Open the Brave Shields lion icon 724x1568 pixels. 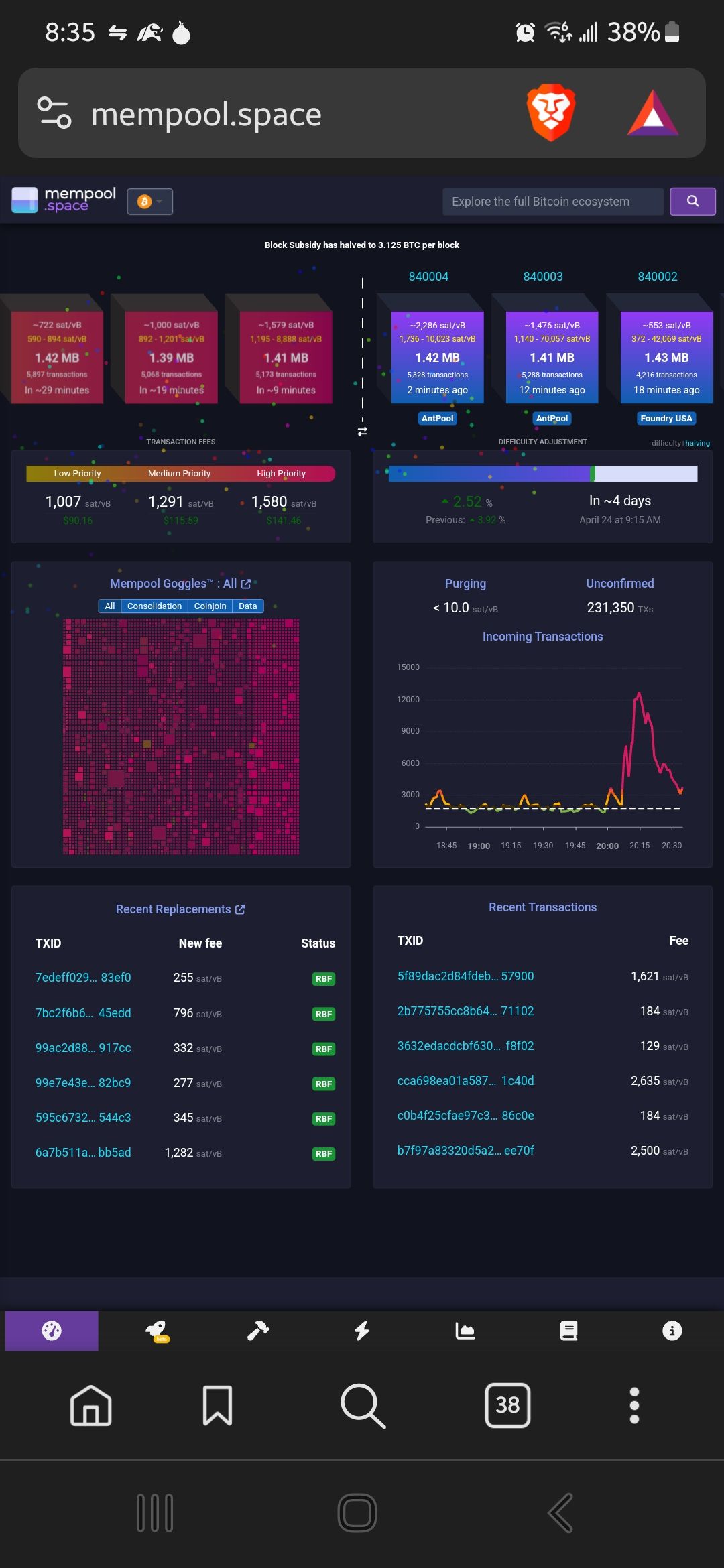pyautogui.click(x=550, y=113)
